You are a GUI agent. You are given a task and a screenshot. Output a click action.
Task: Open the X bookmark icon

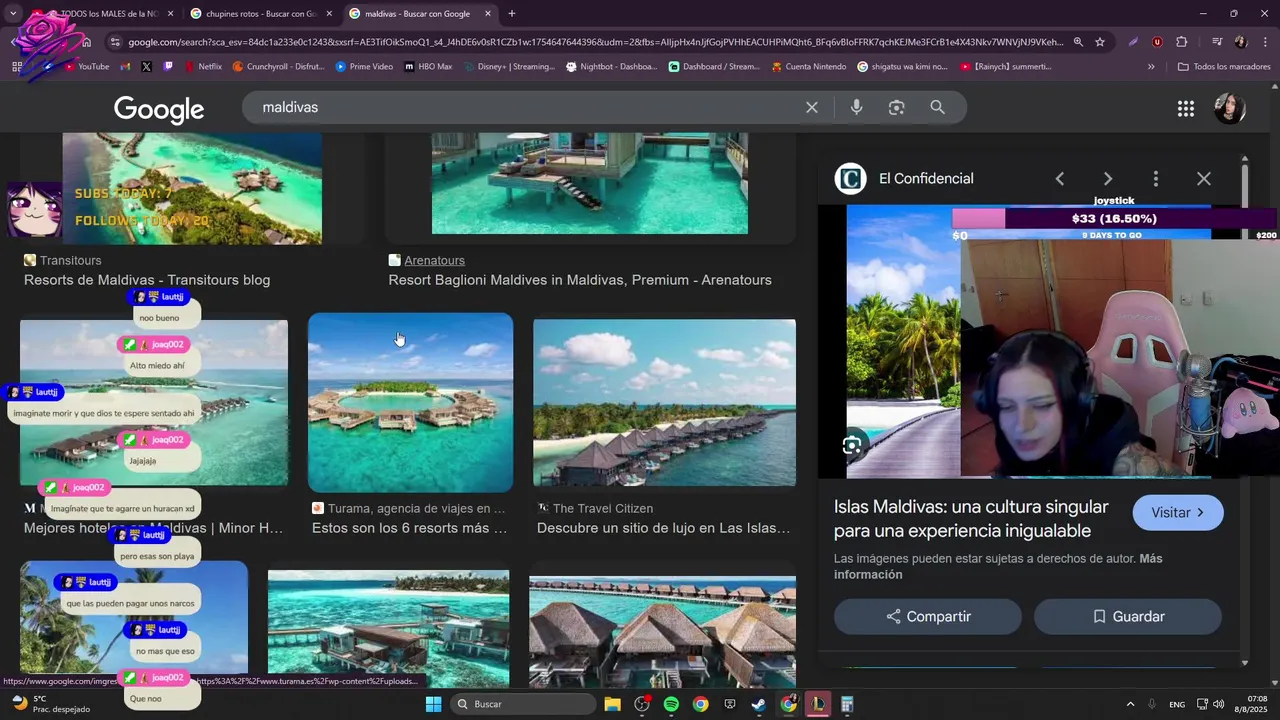(x=146, y=67)
